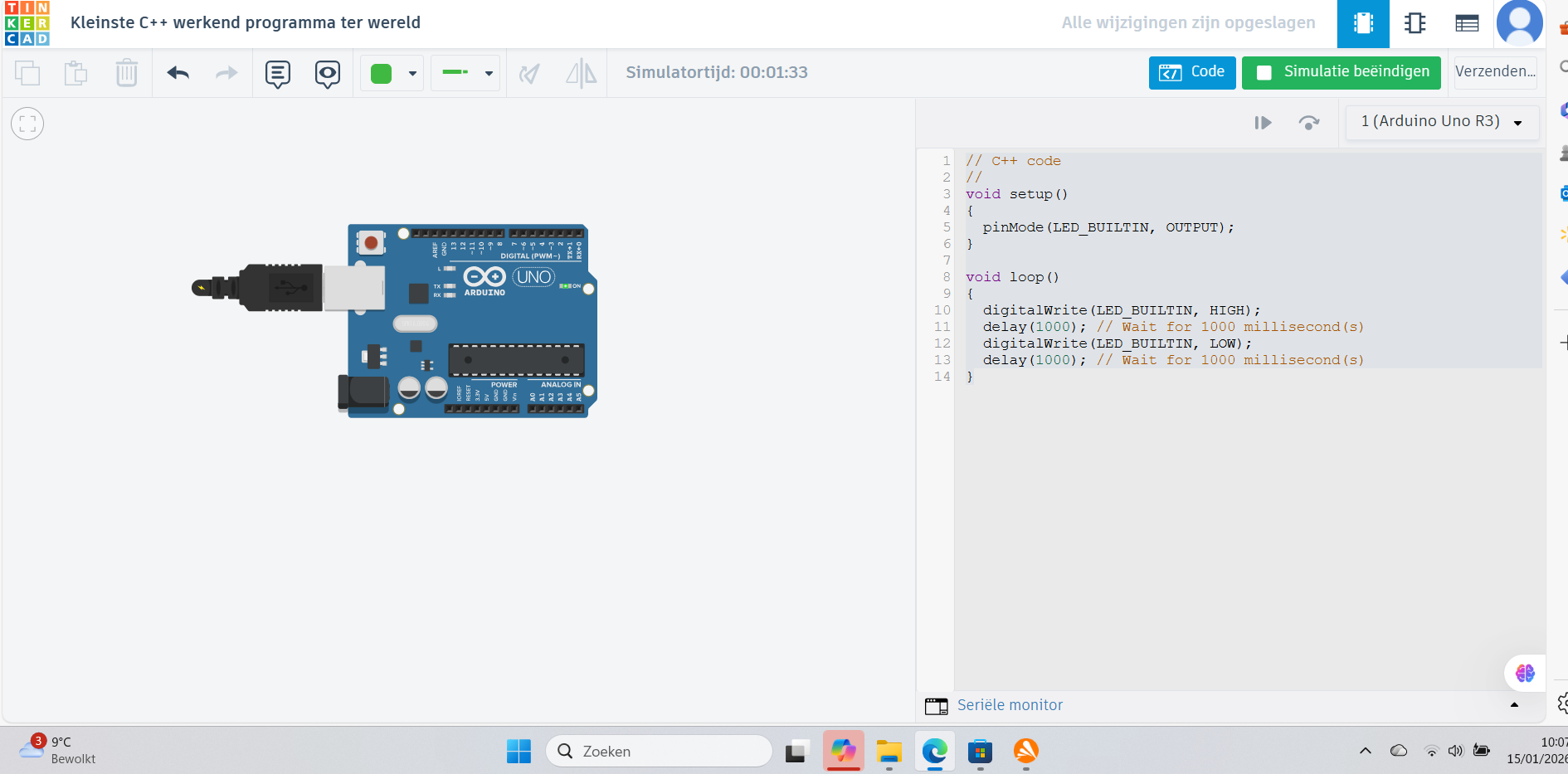Open the annotation notes tool
The width and height of the screenshot is (1568, 774).
(x=278, y=74)
